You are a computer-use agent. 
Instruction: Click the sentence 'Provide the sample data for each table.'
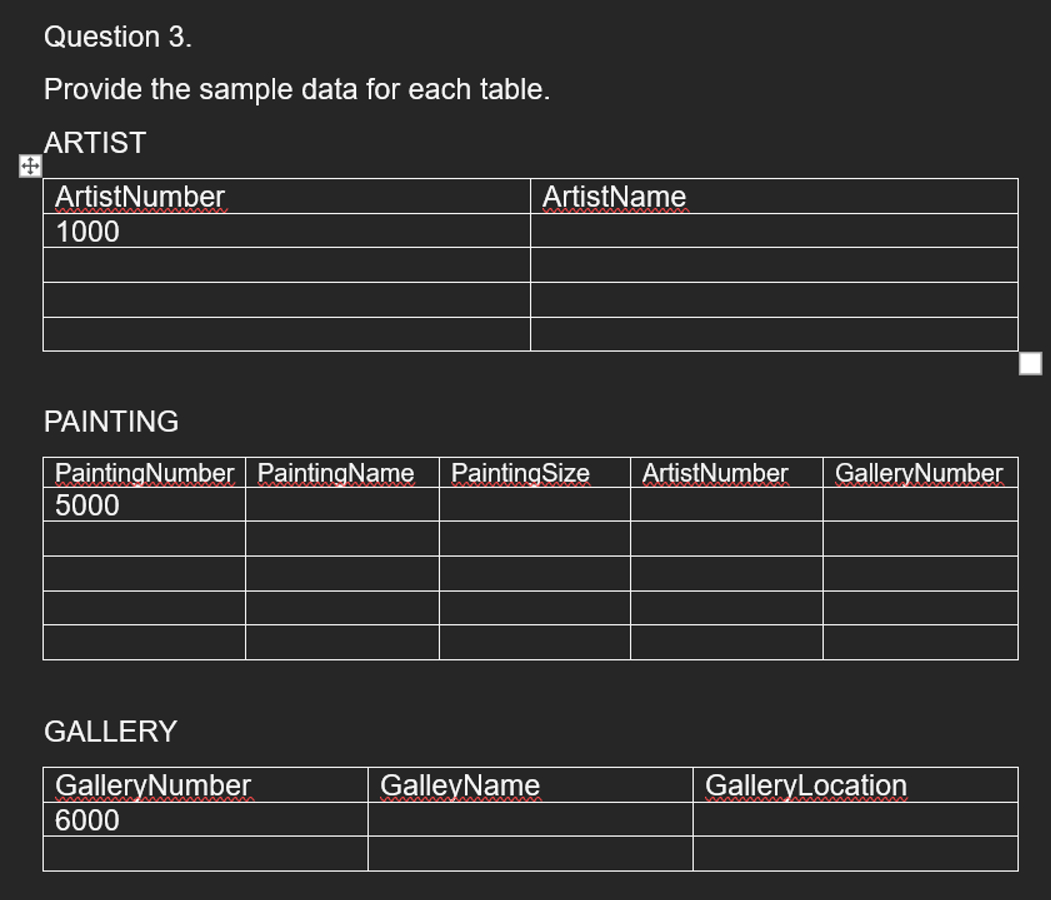297,89
